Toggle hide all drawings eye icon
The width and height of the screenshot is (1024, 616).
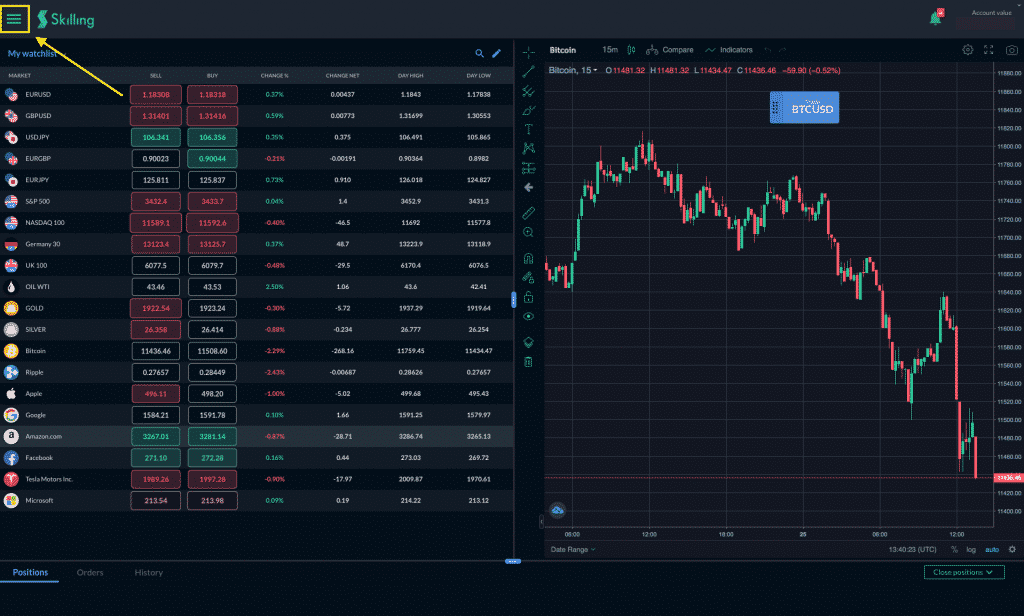click(529, 316)
